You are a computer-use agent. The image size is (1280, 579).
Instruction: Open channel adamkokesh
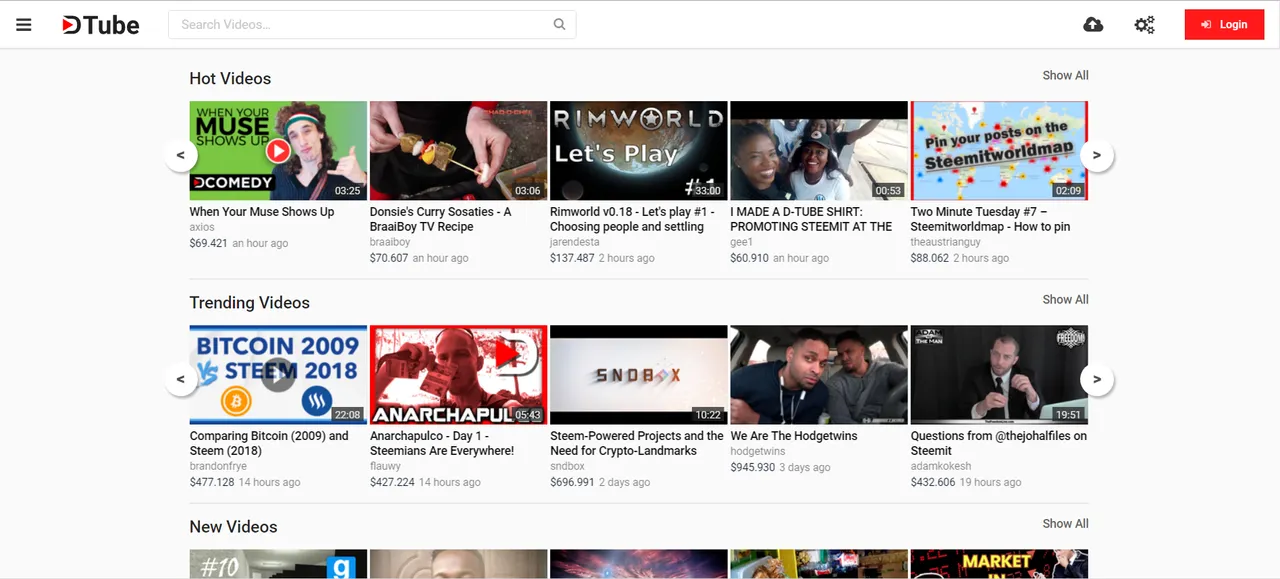pyautogui.click(x=941, y=466)
